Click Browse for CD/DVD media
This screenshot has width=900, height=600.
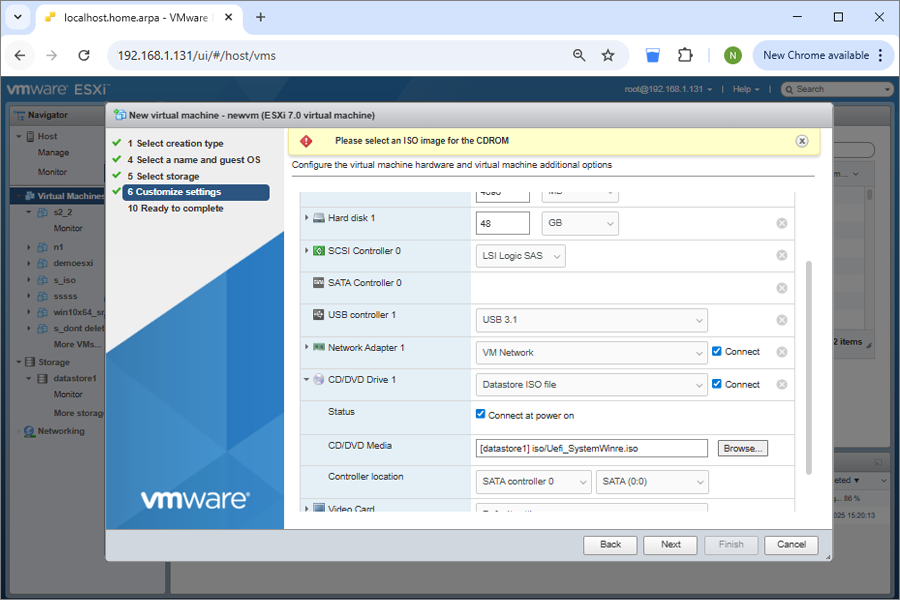pyautogui.click(x=743, y=448)
